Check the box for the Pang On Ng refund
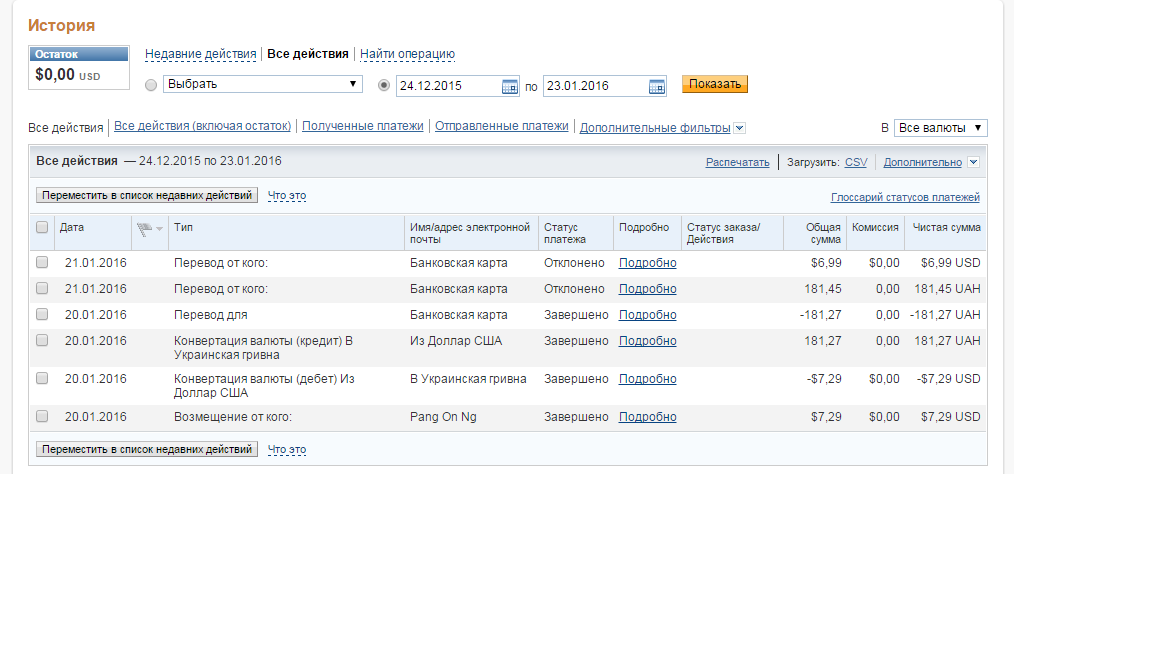 tap(42, 417)
